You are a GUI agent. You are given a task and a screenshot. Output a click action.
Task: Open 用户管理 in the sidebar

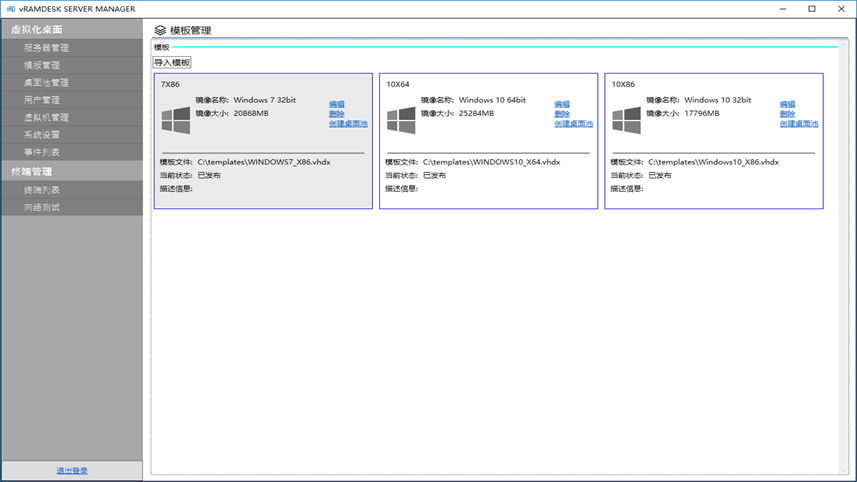pos(72,100)
